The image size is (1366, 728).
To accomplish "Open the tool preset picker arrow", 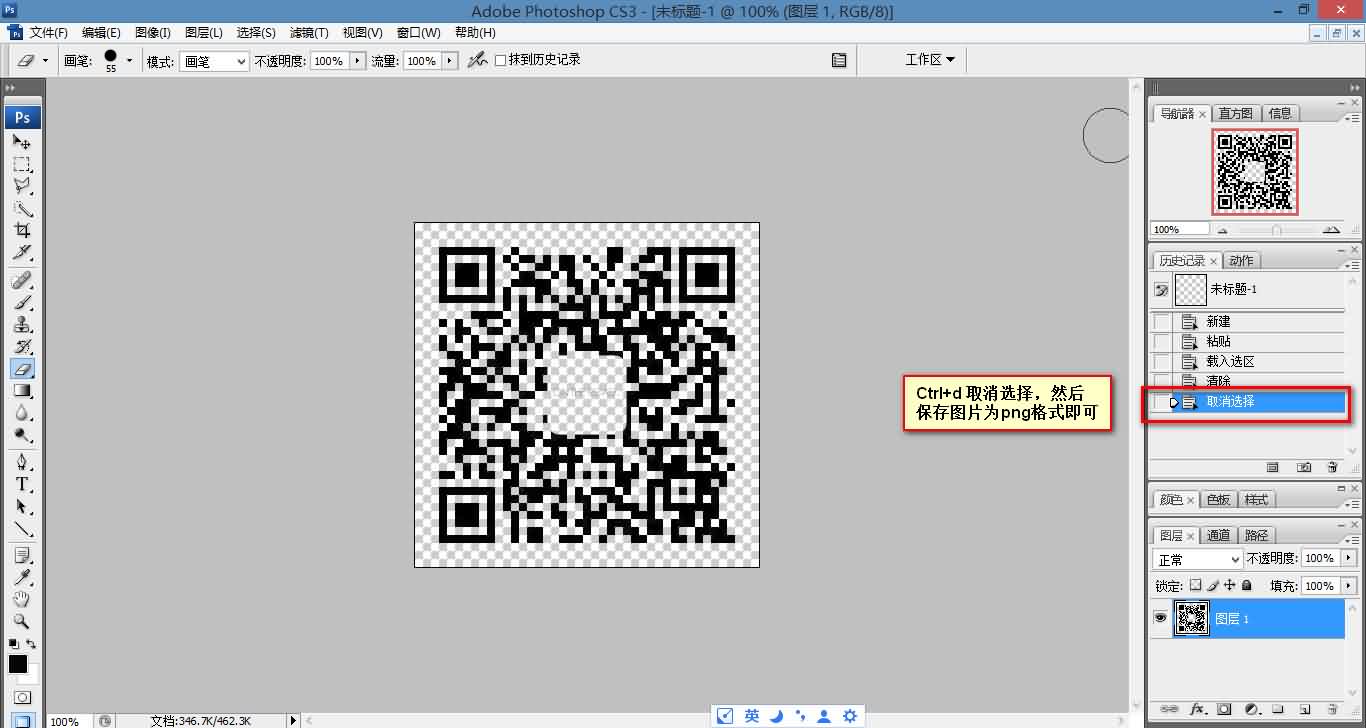I will pos(45,61).
